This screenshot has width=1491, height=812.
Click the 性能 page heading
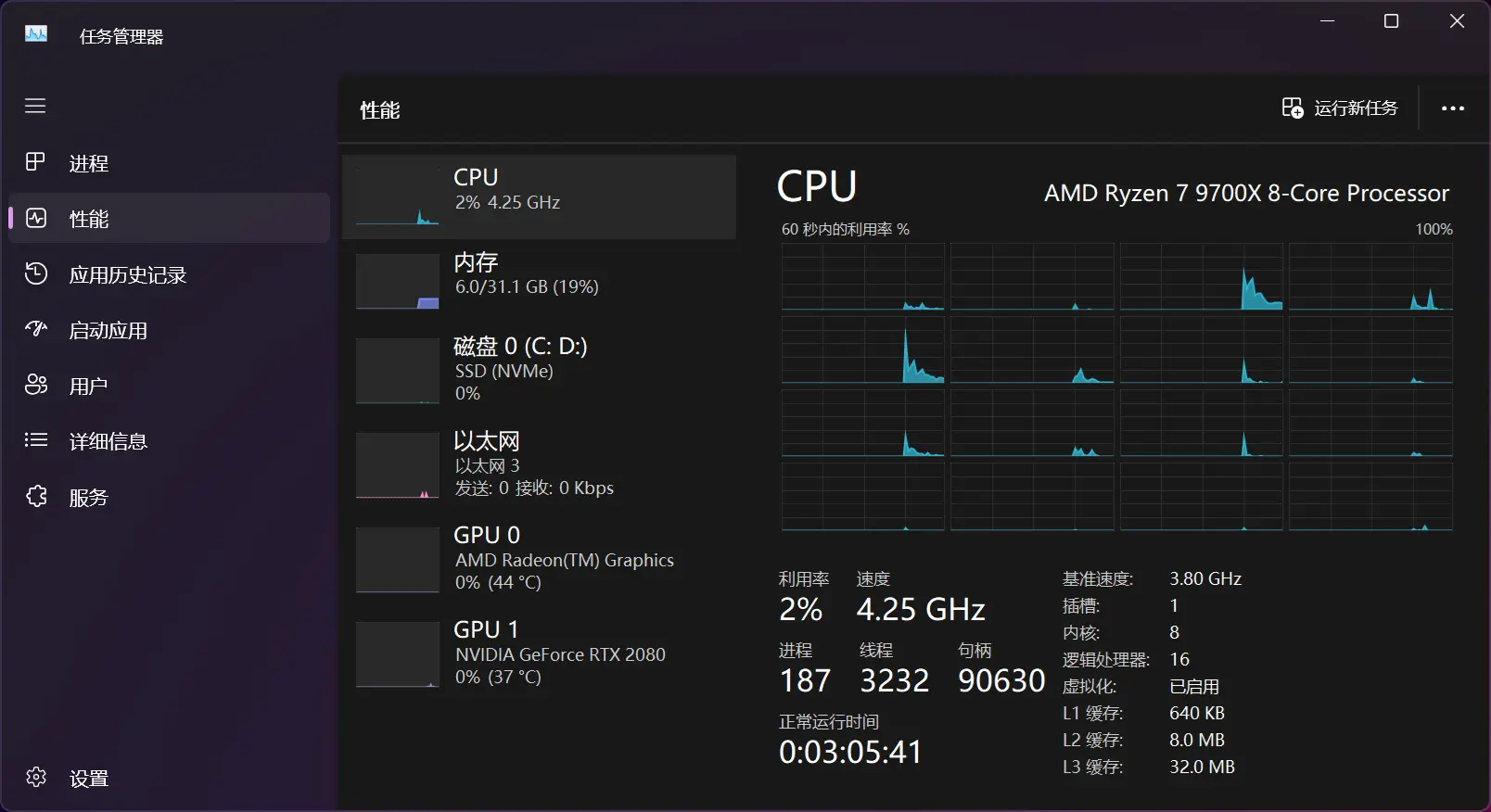tap(380, 110)
